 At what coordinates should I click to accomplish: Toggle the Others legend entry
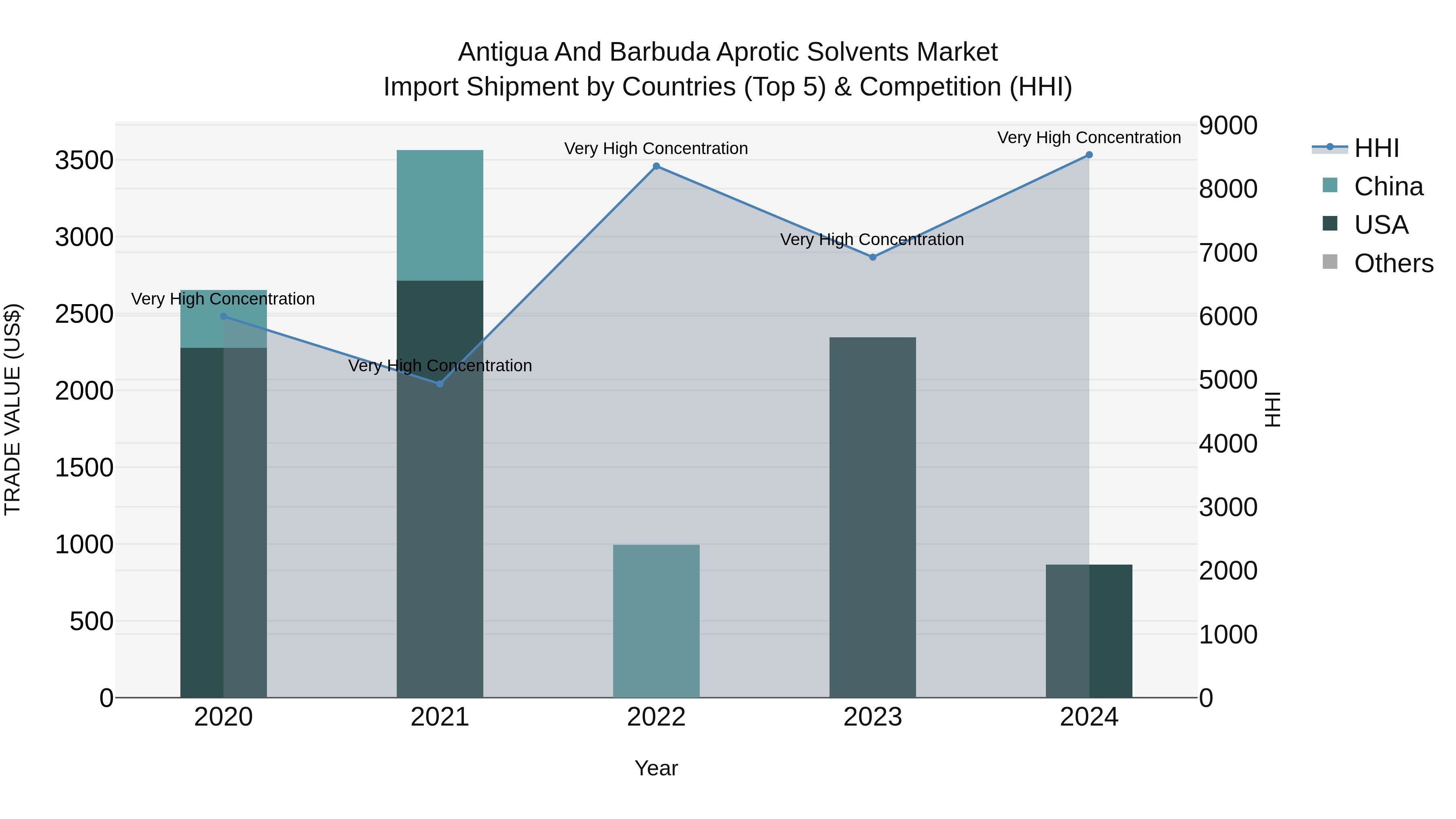(x=1378, y=263)
